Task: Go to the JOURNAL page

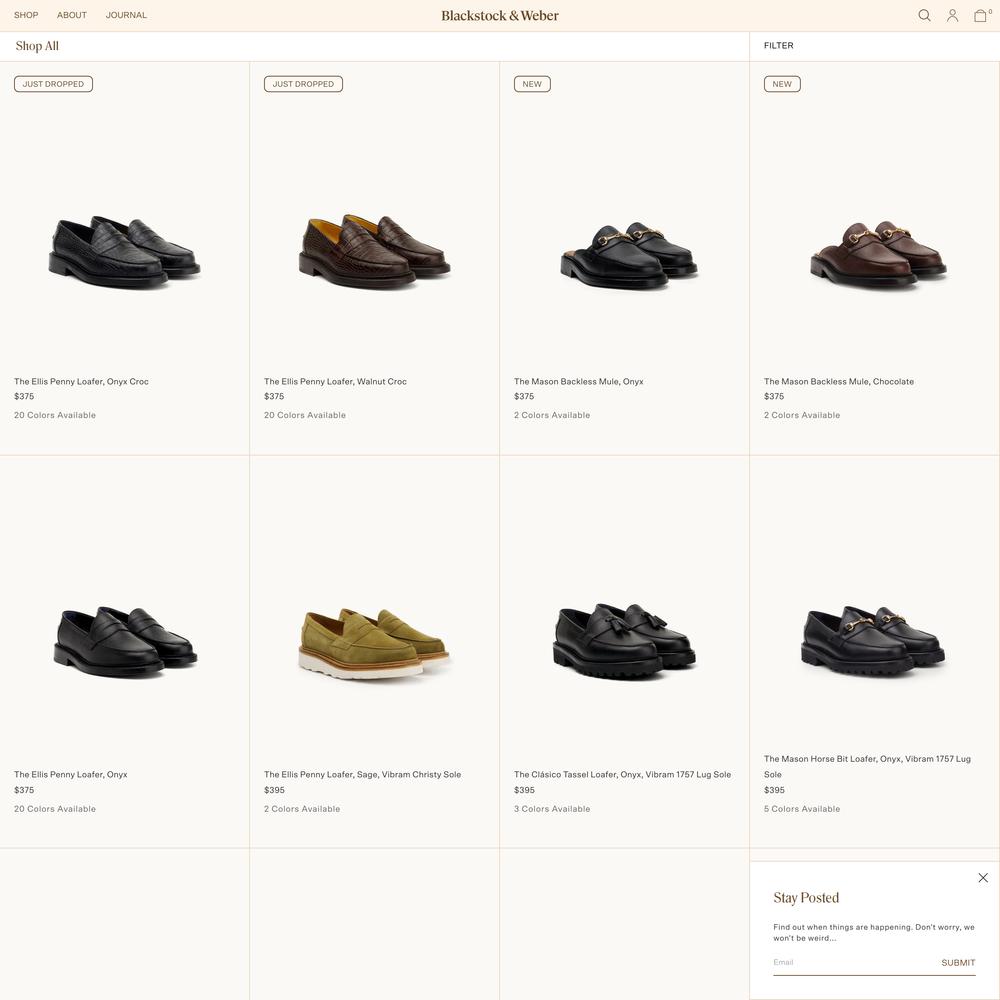Action: click(x=126, y=15)
